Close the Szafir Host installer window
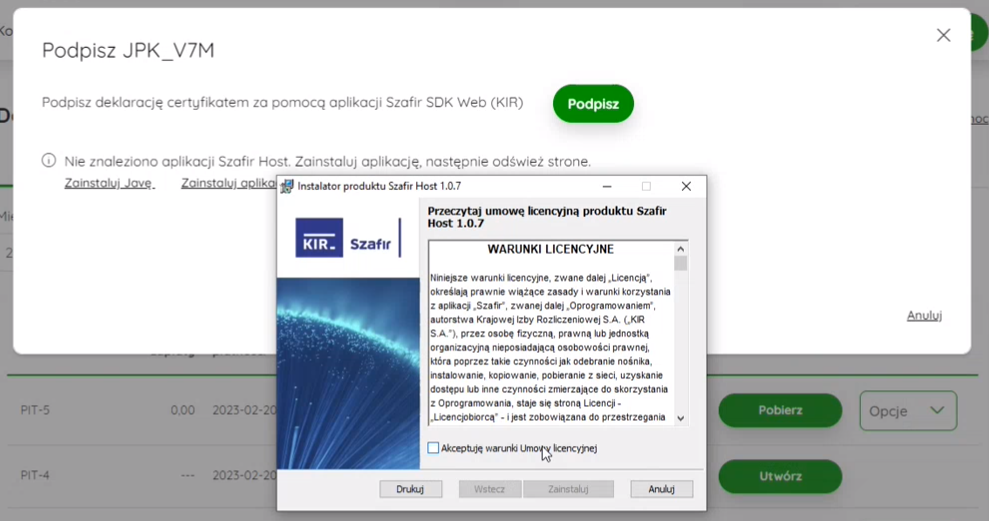The width and height of the screenshot is (989, 521). tap(686, 186)
